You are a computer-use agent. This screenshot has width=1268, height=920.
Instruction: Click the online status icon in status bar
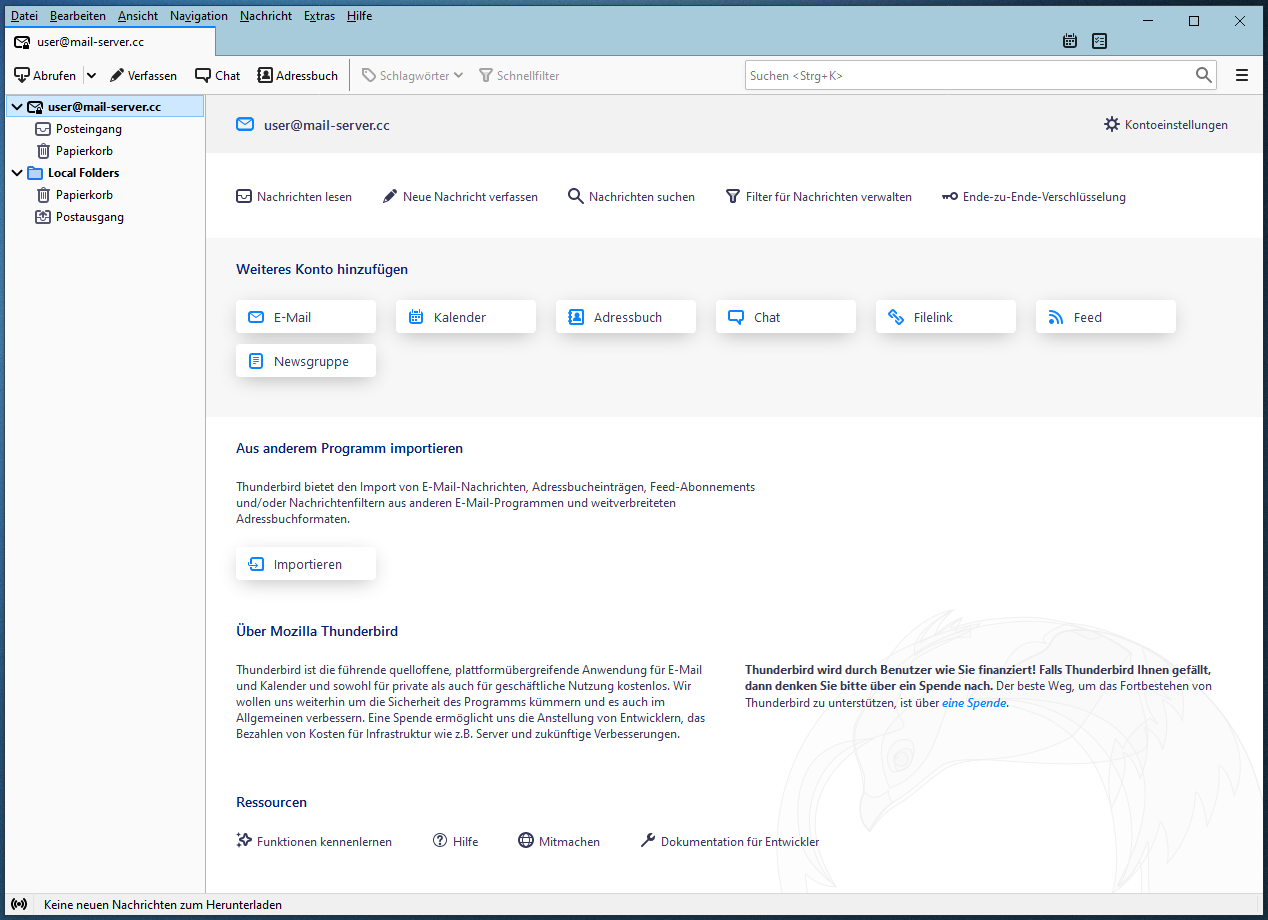click(x=19, y=904)
